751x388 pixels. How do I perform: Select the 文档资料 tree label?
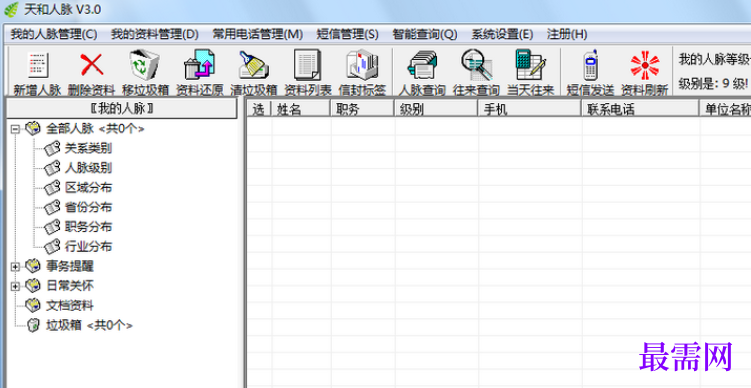[69, 306]
